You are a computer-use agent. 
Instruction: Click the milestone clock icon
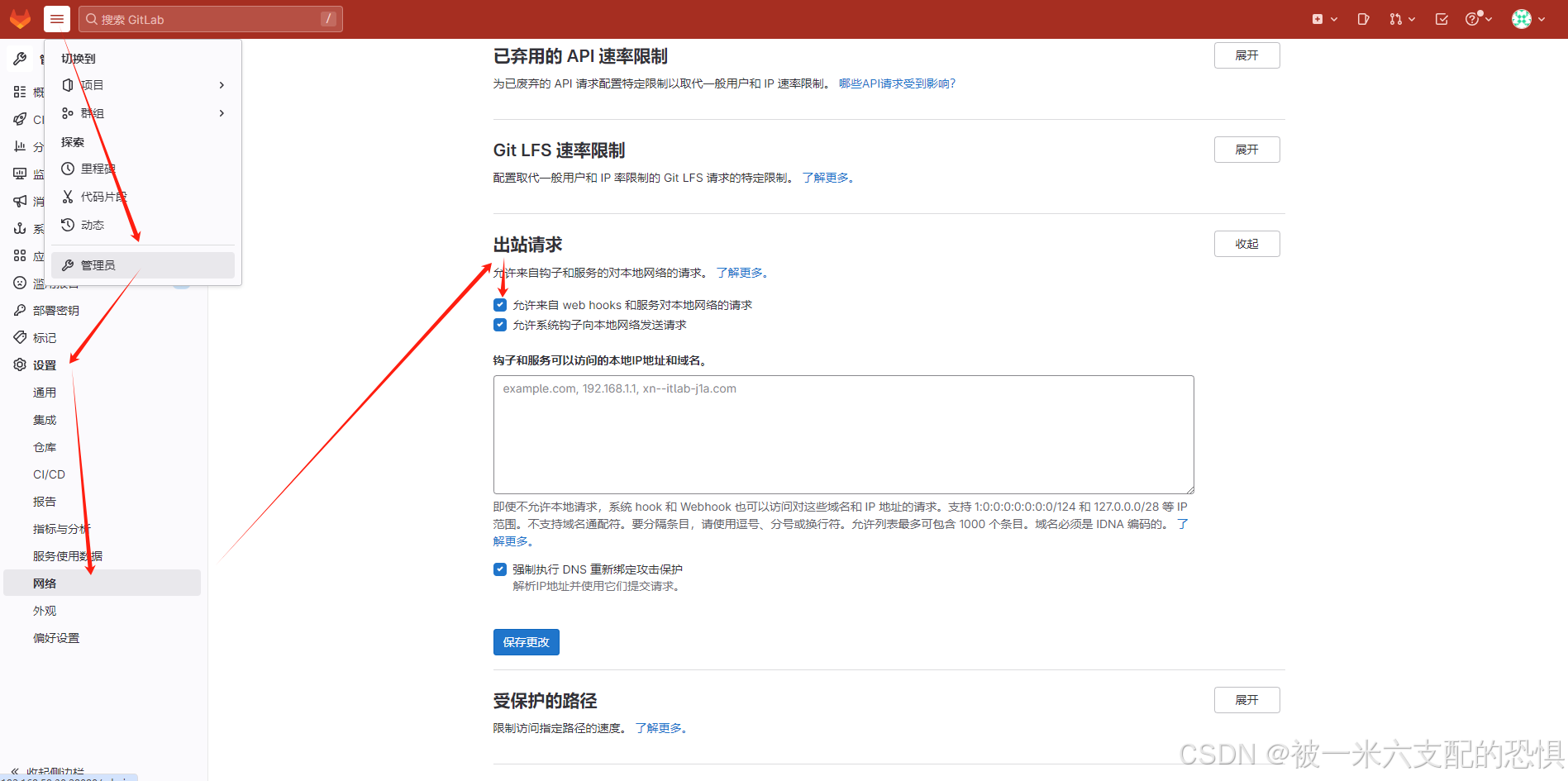68,169
